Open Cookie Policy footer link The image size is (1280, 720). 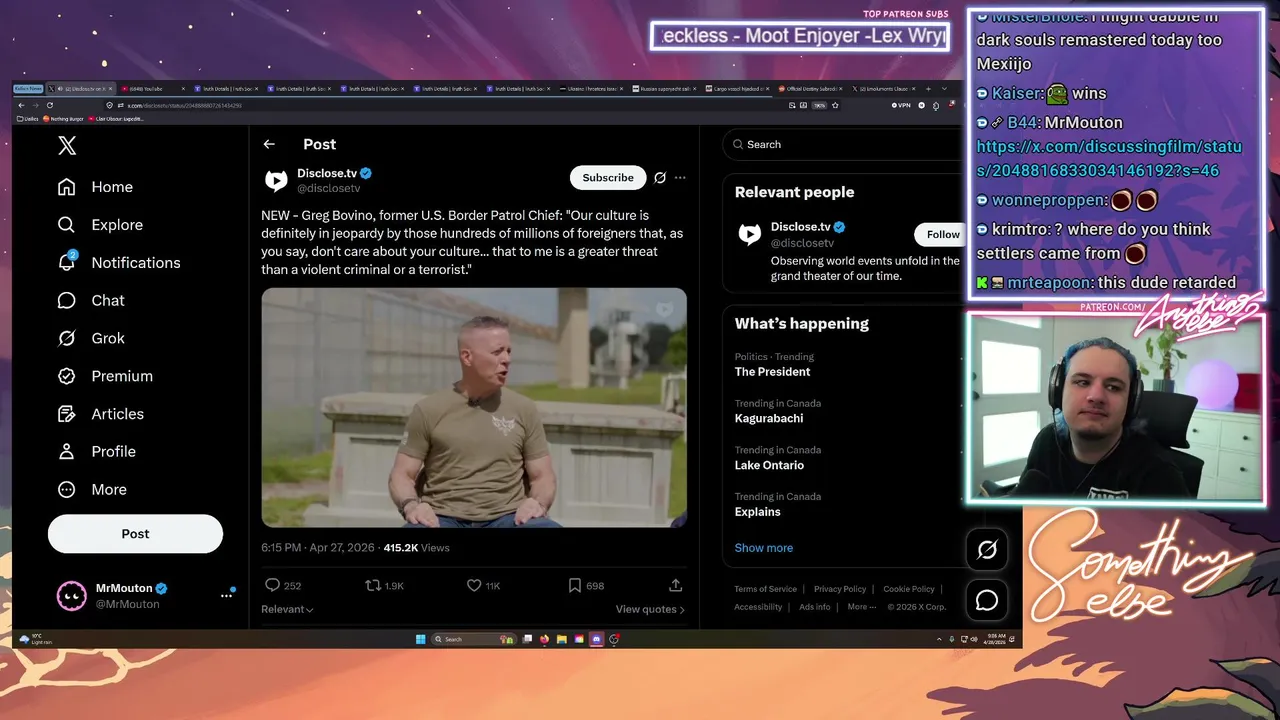(x=909, y=589)
